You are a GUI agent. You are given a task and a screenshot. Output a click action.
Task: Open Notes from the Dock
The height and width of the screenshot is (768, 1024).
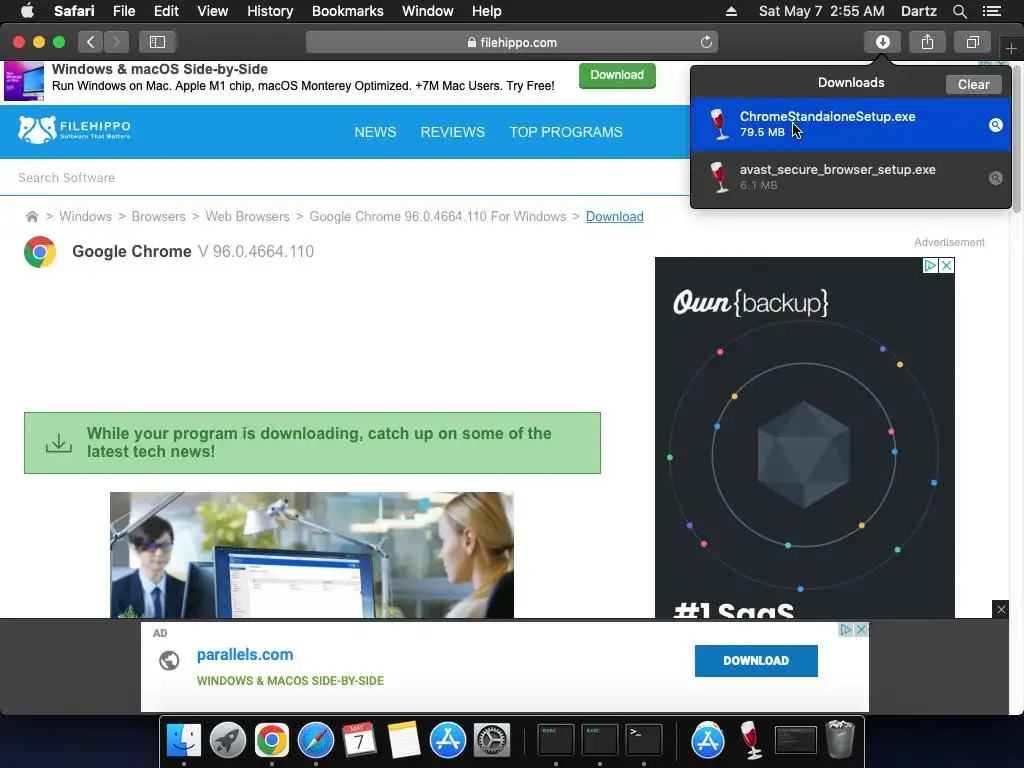(403, 740)
